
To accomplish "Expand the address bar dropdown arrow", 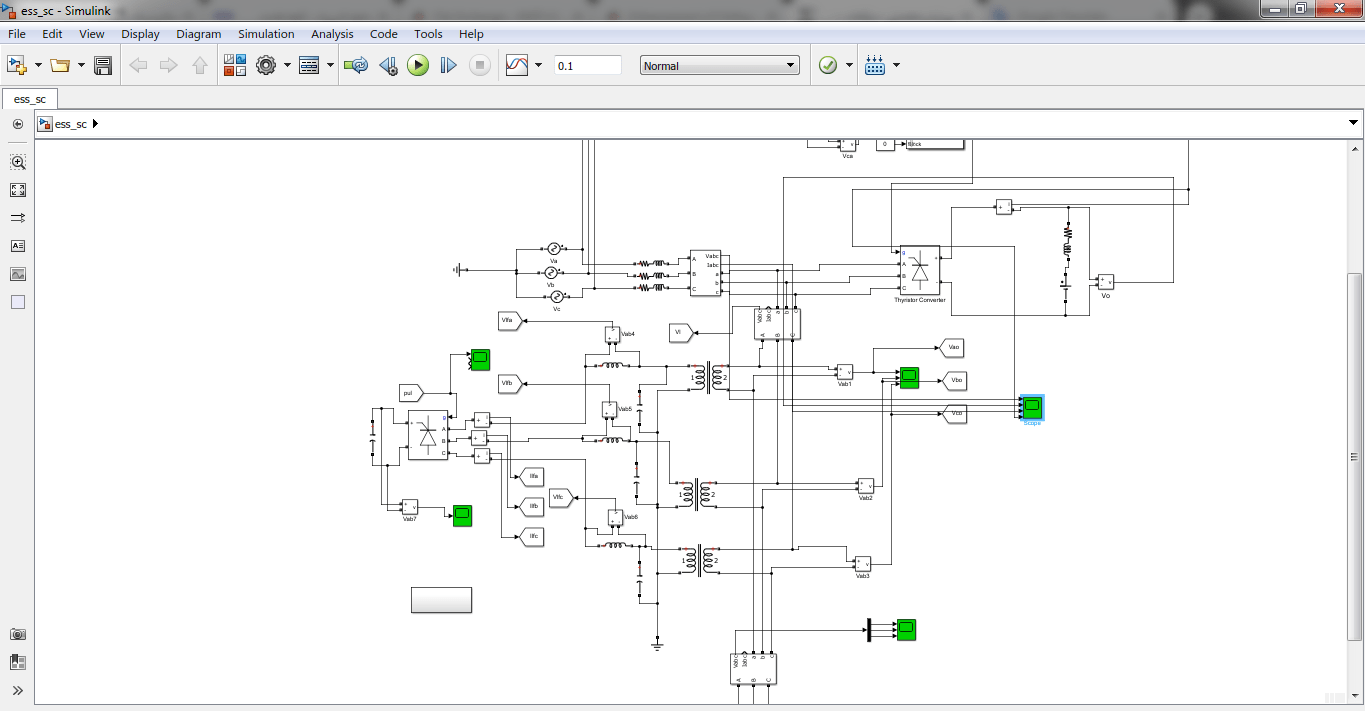I will [x=1354, y=124].
